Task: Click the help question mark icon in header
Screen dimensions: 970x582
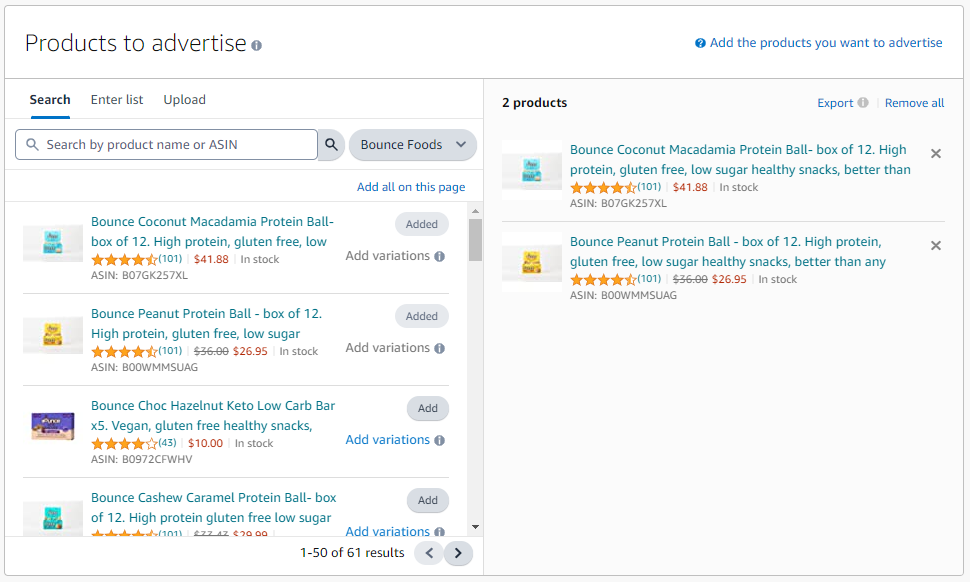Action: 700,43
